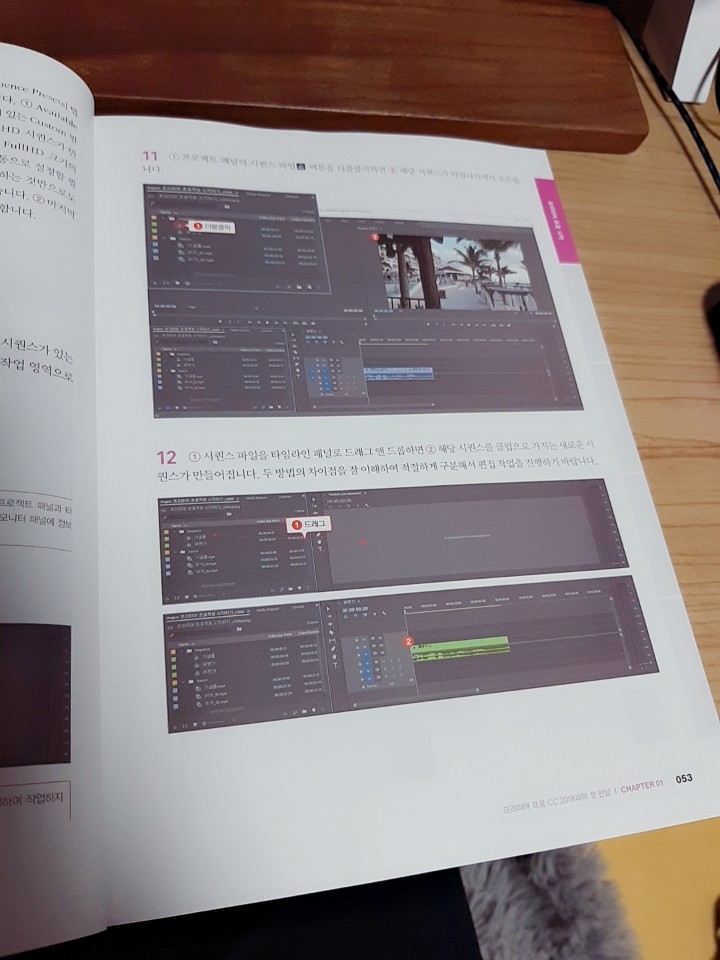This screenshot has height=960, width=720.
Task: Open Libraries tab in step 12 upper screenshot
Action: [285, 497]
